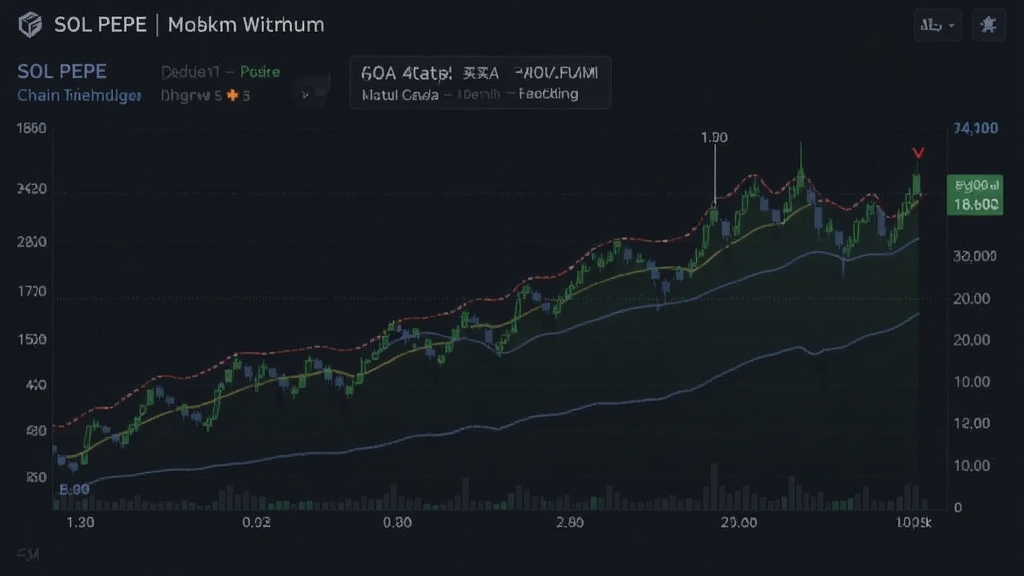Click the blue 34,100 top price axis label
Screen dimensions: 1024x576
[976, 128]
